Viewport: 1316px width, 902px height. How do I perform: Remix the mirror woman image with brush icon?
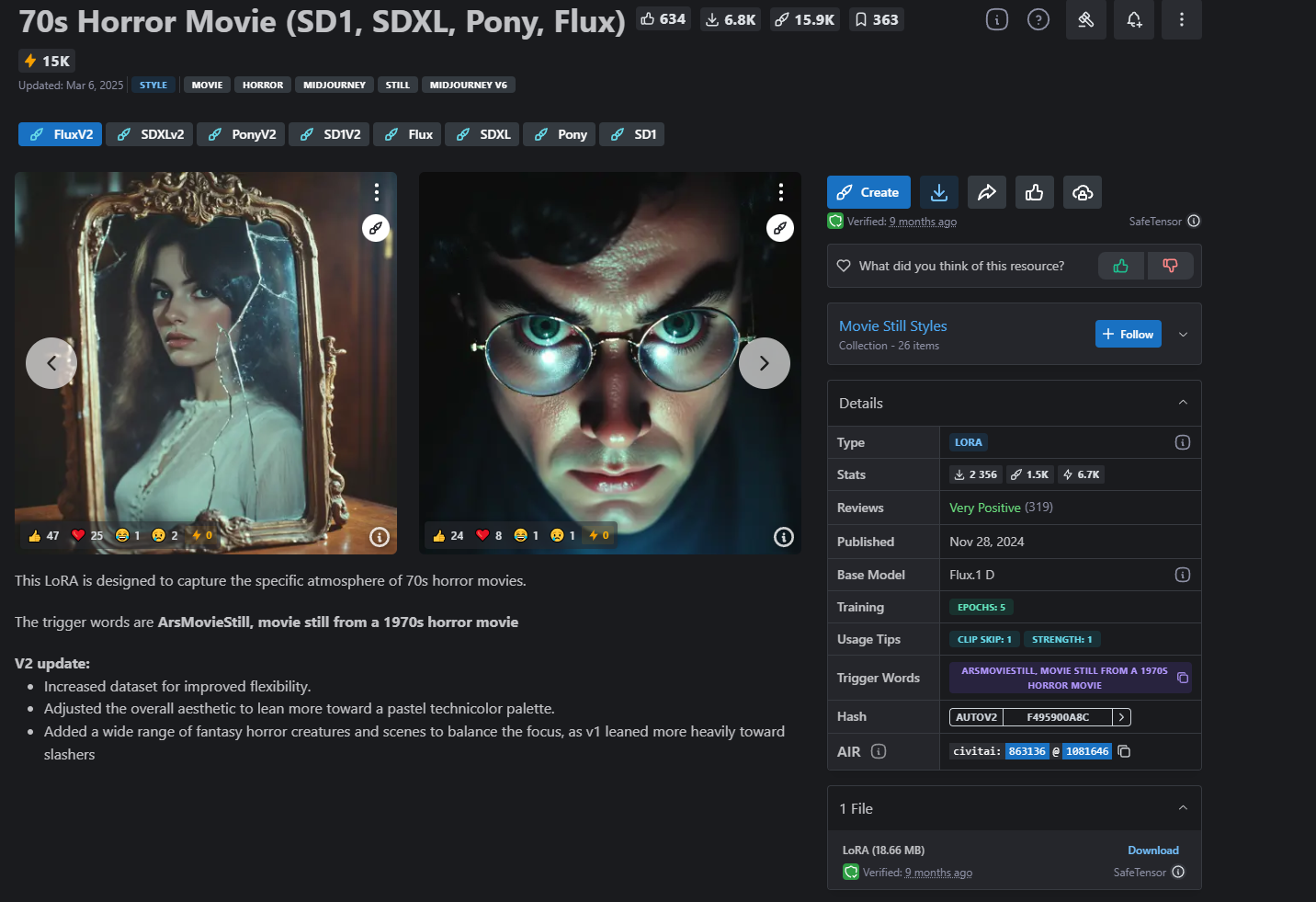(x=376, y=228)
